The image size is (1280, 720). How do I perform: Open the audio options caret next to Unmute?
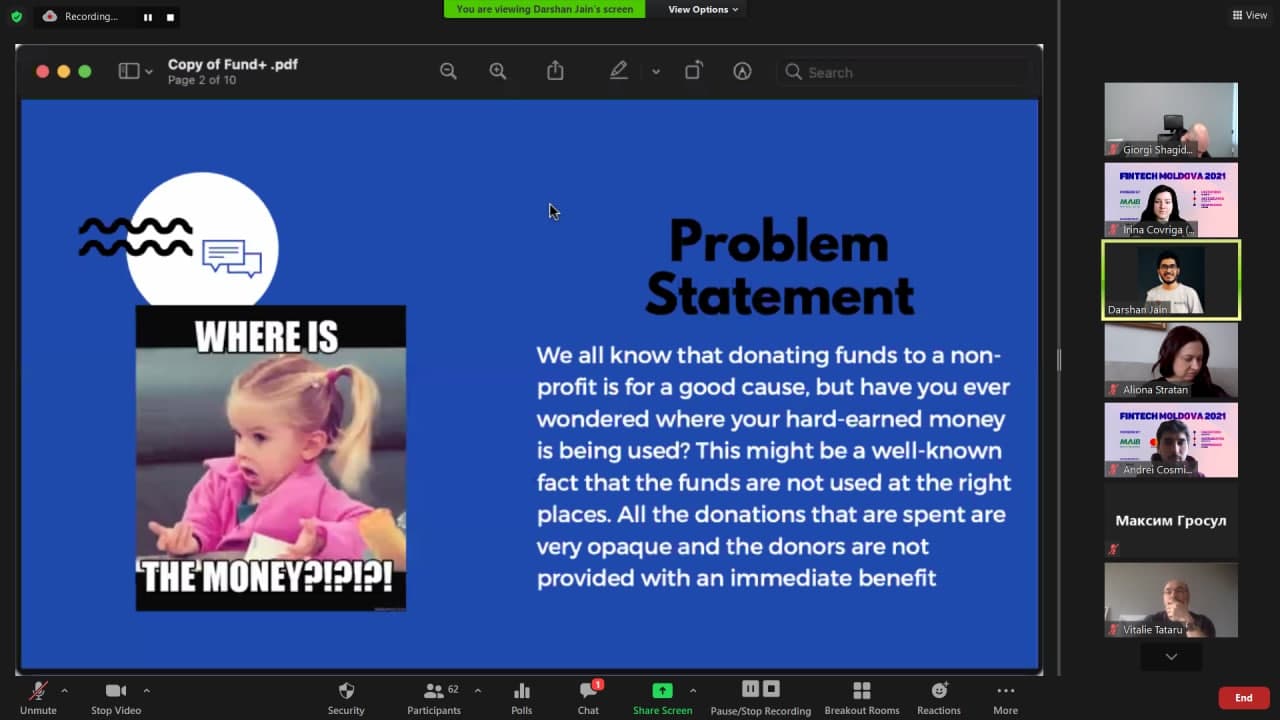65,690
